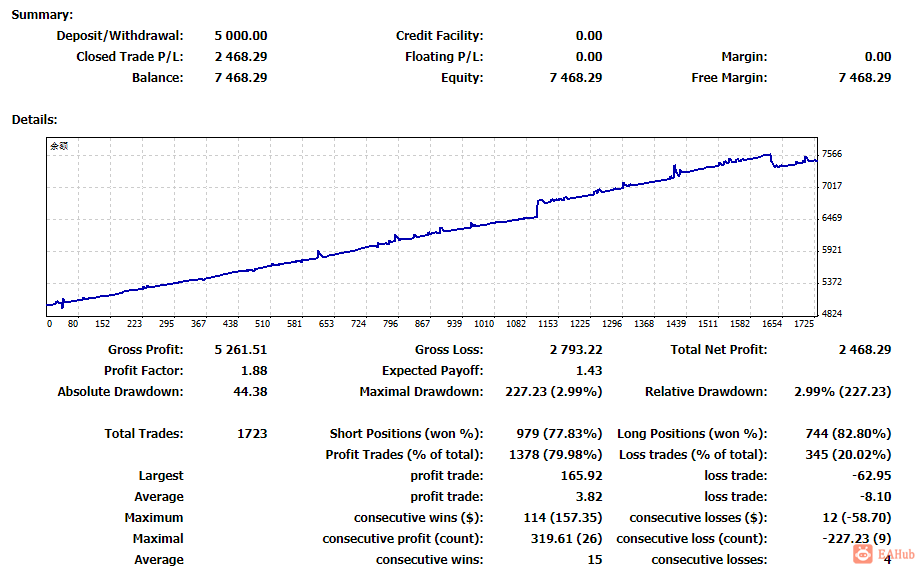Click the 4824 y-axis label
Screen dimensions: 924x569
click(832, 314)
